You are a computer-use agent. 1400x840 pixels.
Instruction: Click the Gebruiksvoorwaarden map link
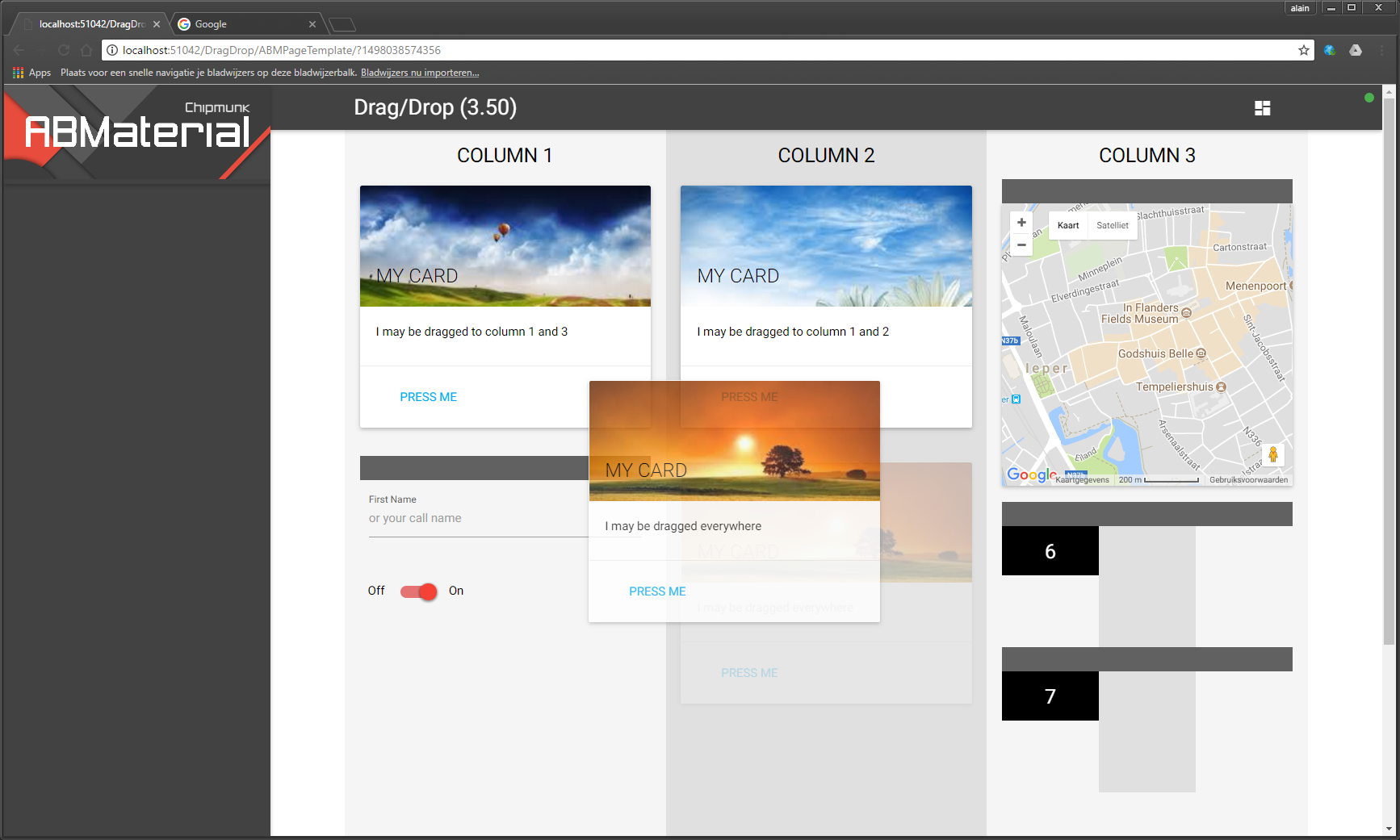pos(1248,480)
